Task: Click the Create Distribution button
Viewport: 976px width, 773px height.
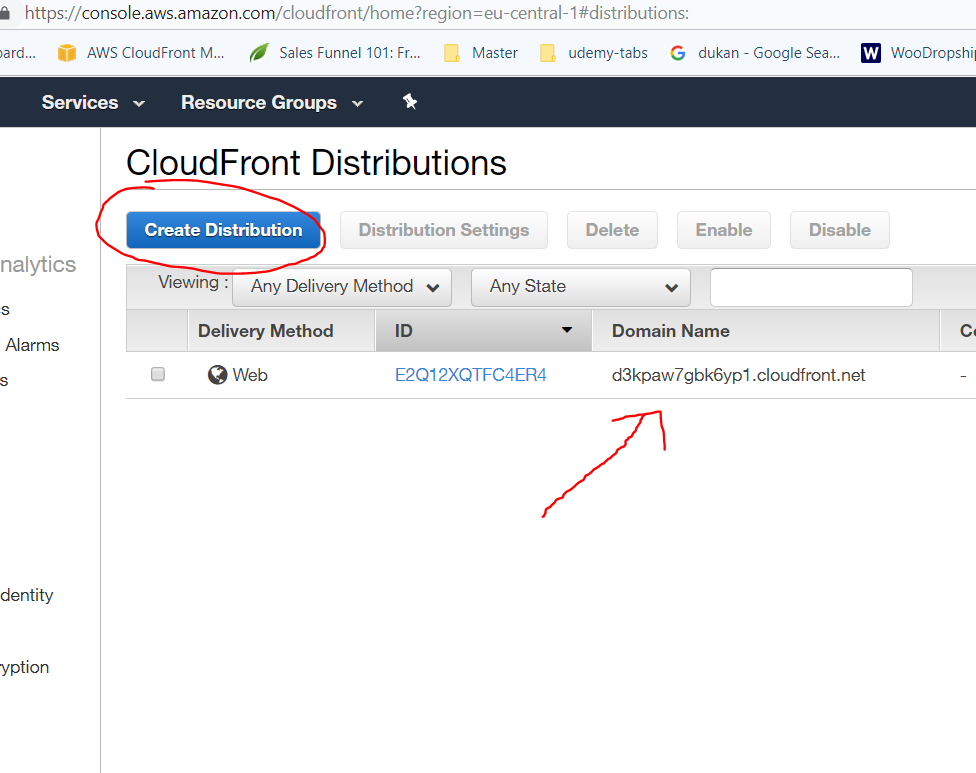Action: pyautogui.click(x=223, y=230)
